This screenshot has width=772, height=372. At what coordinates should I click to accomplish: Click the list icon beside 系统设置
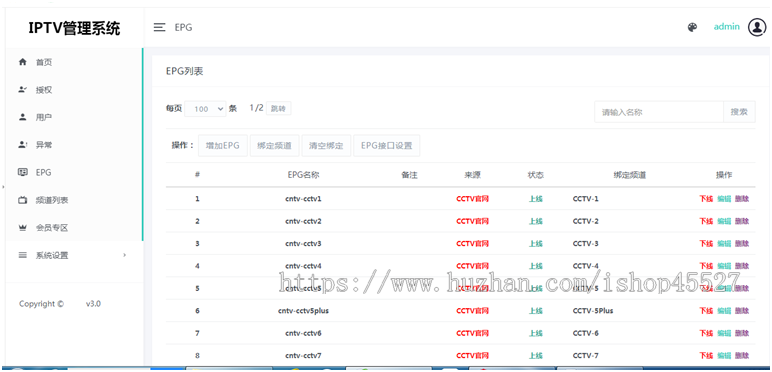point(22,255)
